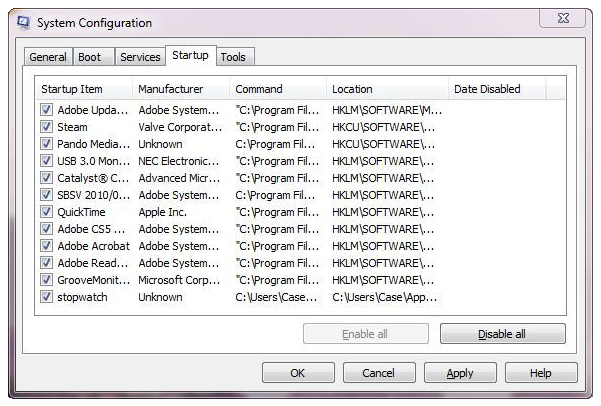Confirm with the OK button
Screen dimensions: 601x406
[298, 373]
